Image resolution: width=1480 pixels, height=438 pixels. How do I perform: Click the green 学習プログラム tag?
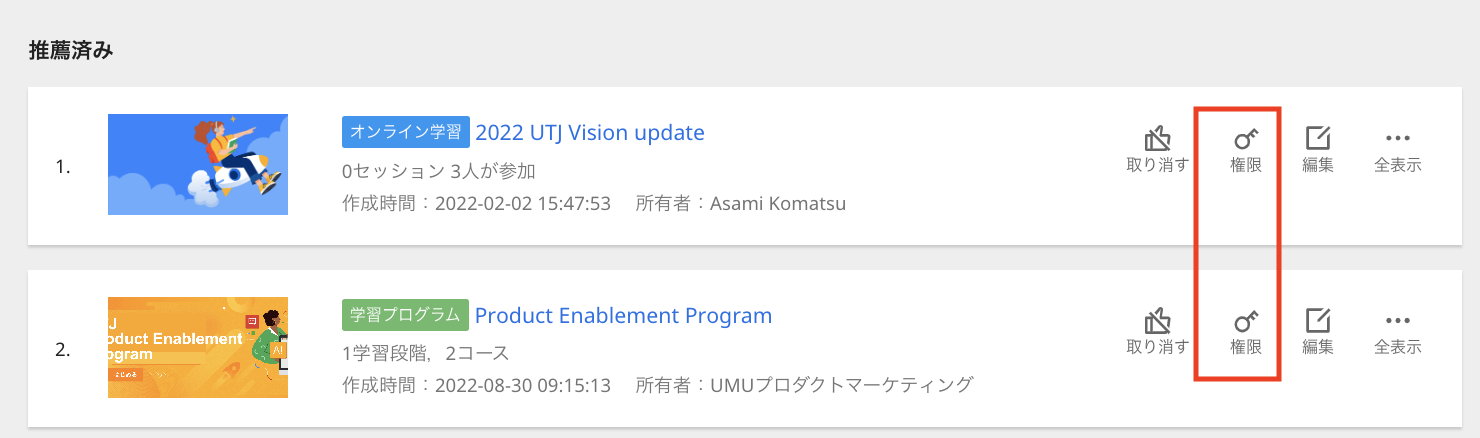pos(405,315)
